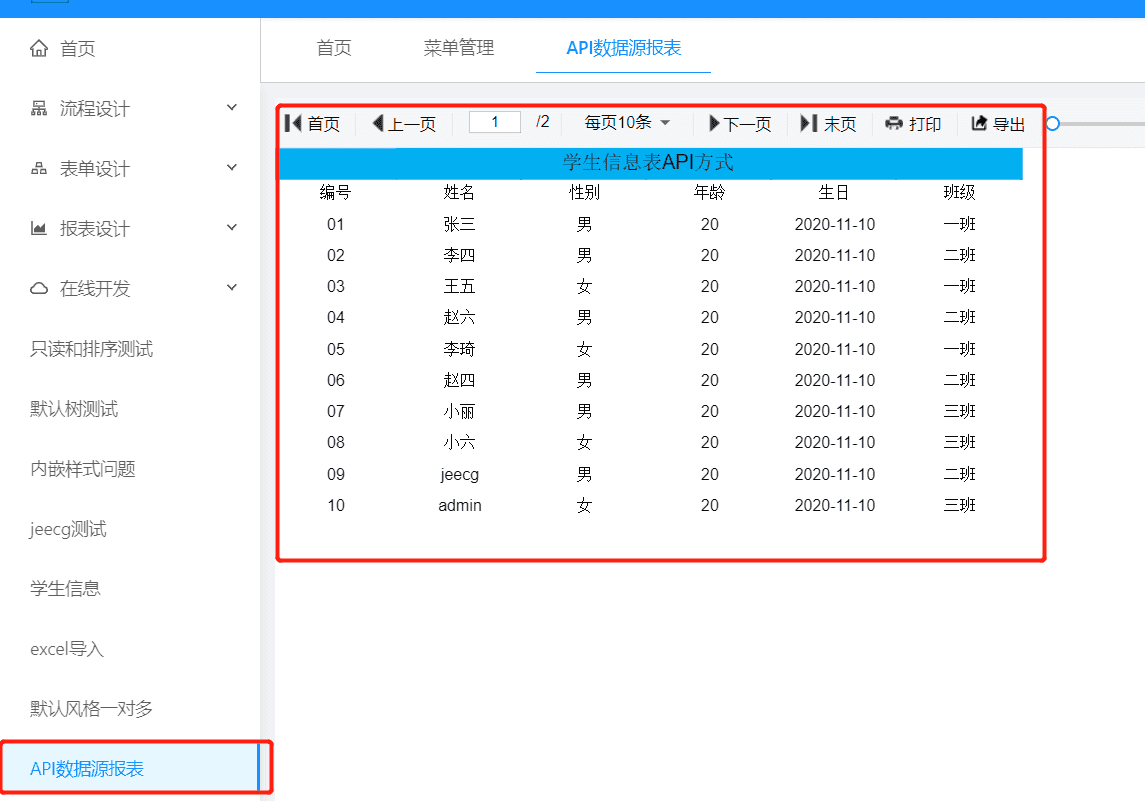Screen dimensions: 1145x801
Task: Click the page number input field
Action: click(x=494, y=122)
